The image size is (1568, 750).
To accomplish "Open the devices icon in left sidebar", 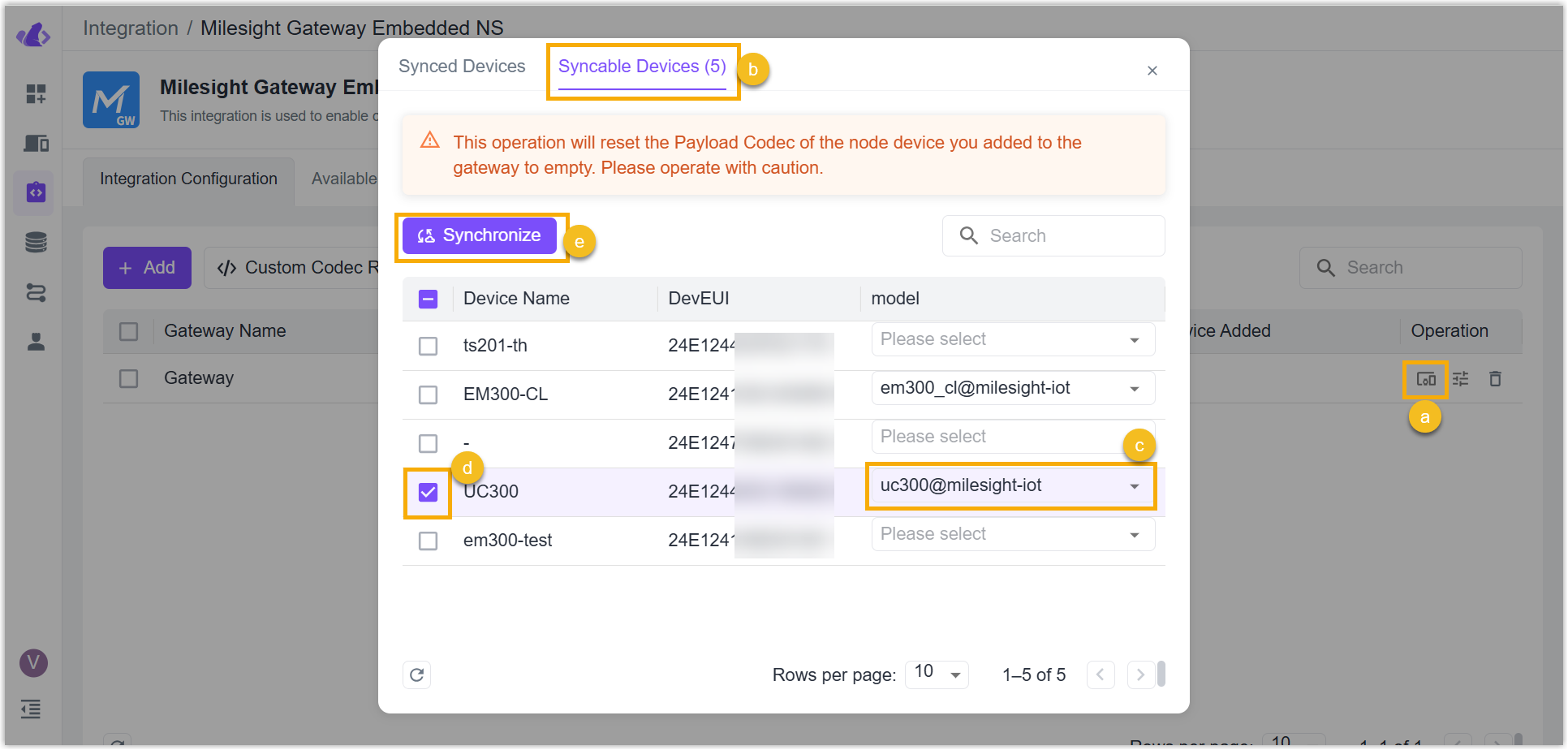I will click(x=36, y=144).
